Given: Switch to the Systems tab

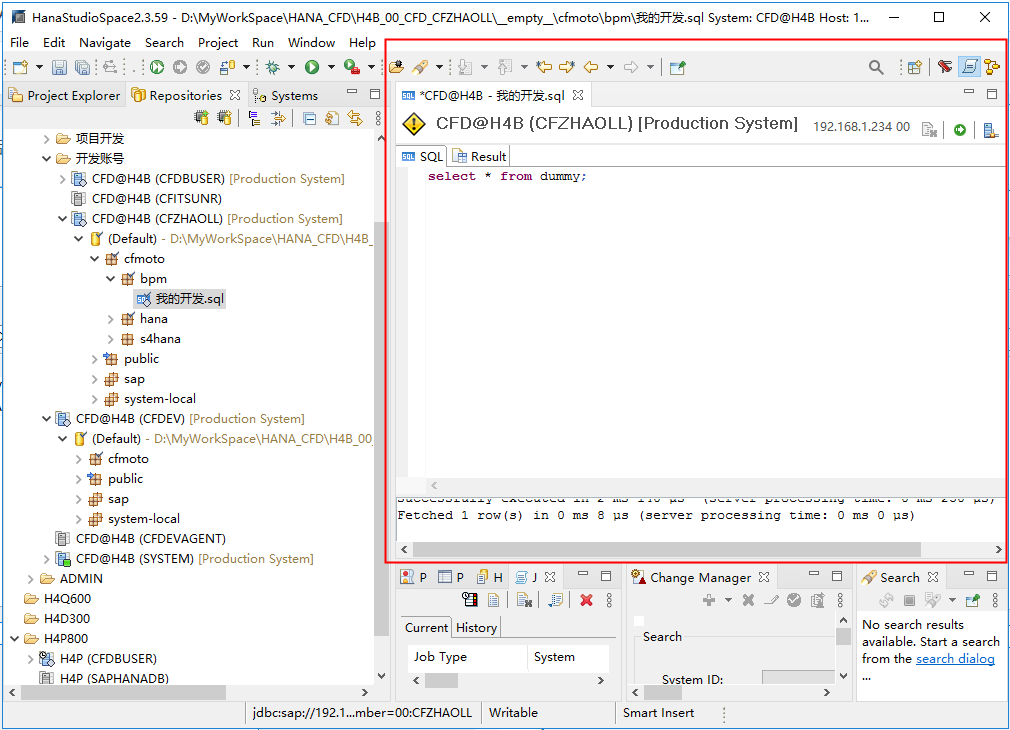Looking at the screenshot, I should click(x=286, y=95).
